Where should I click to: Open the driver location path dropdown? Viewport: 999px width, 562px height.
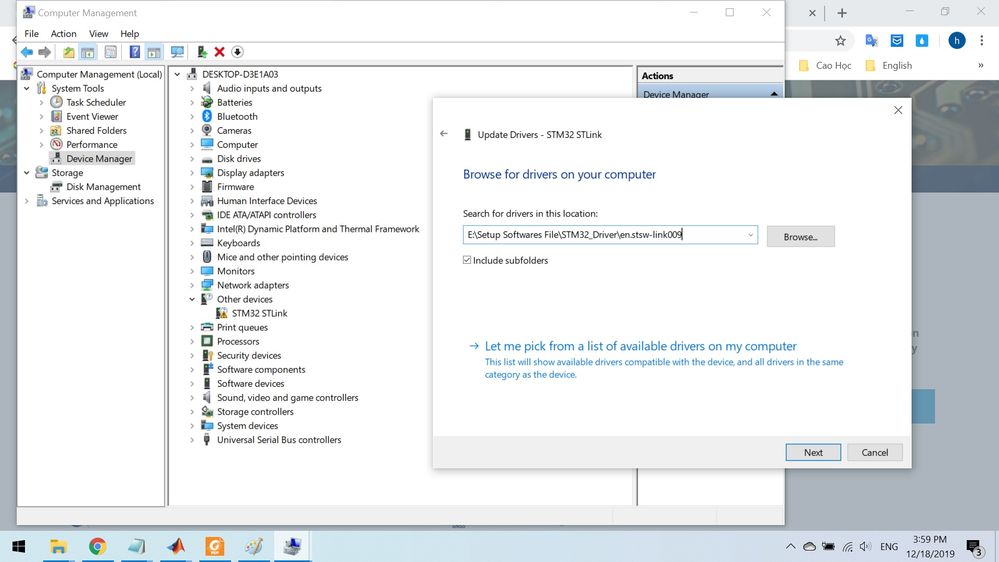pos(751,235)
